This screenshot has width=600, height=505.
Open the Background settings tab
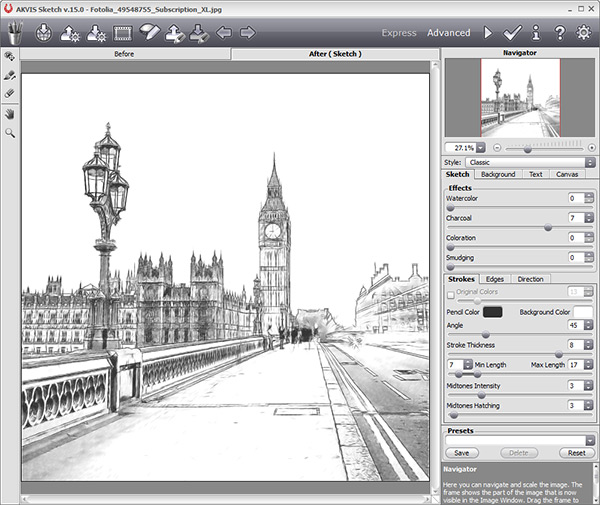click(498, 174)
